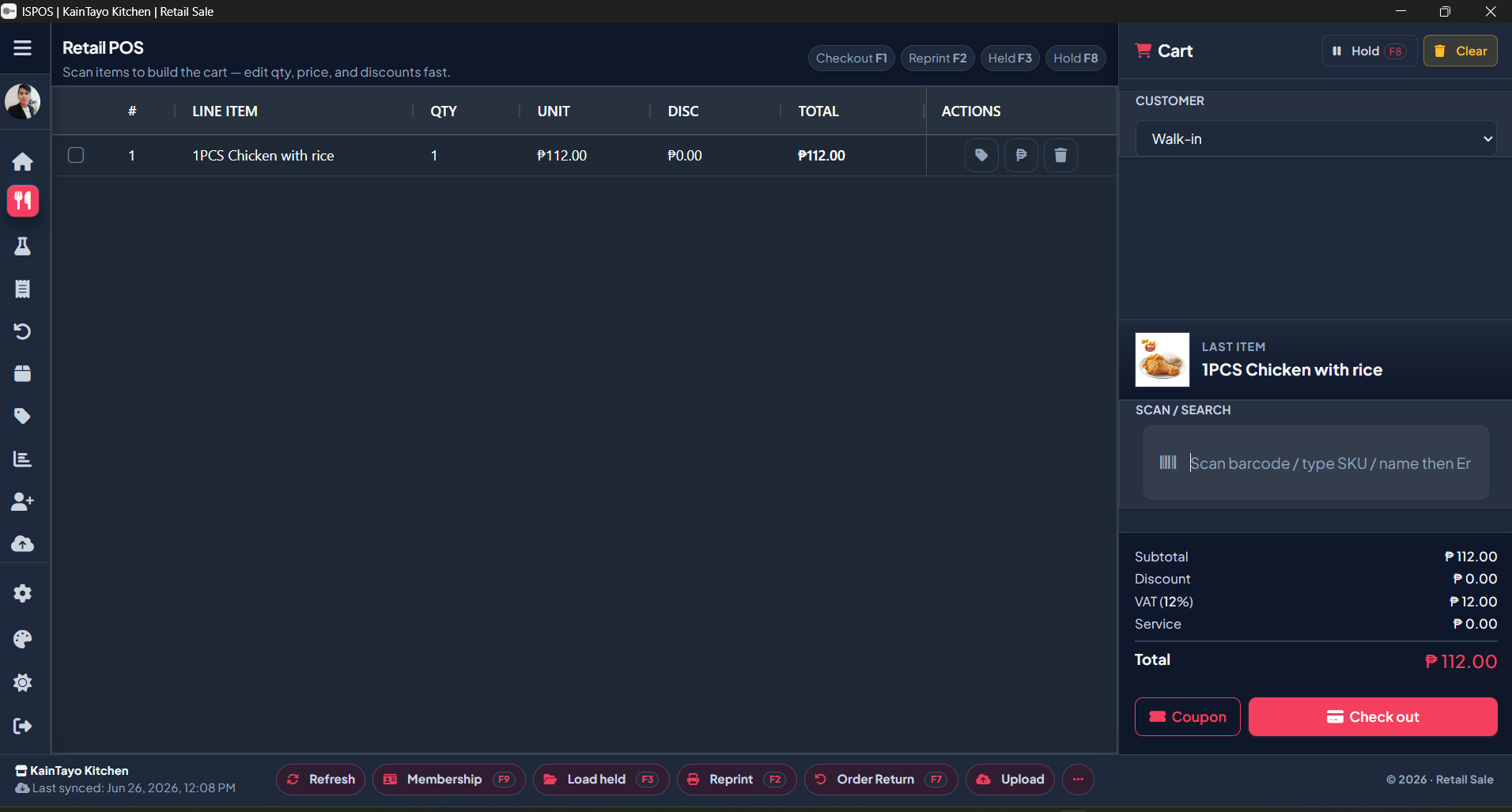Clear the cart

pyautogui.click(x=1461, y=51)
